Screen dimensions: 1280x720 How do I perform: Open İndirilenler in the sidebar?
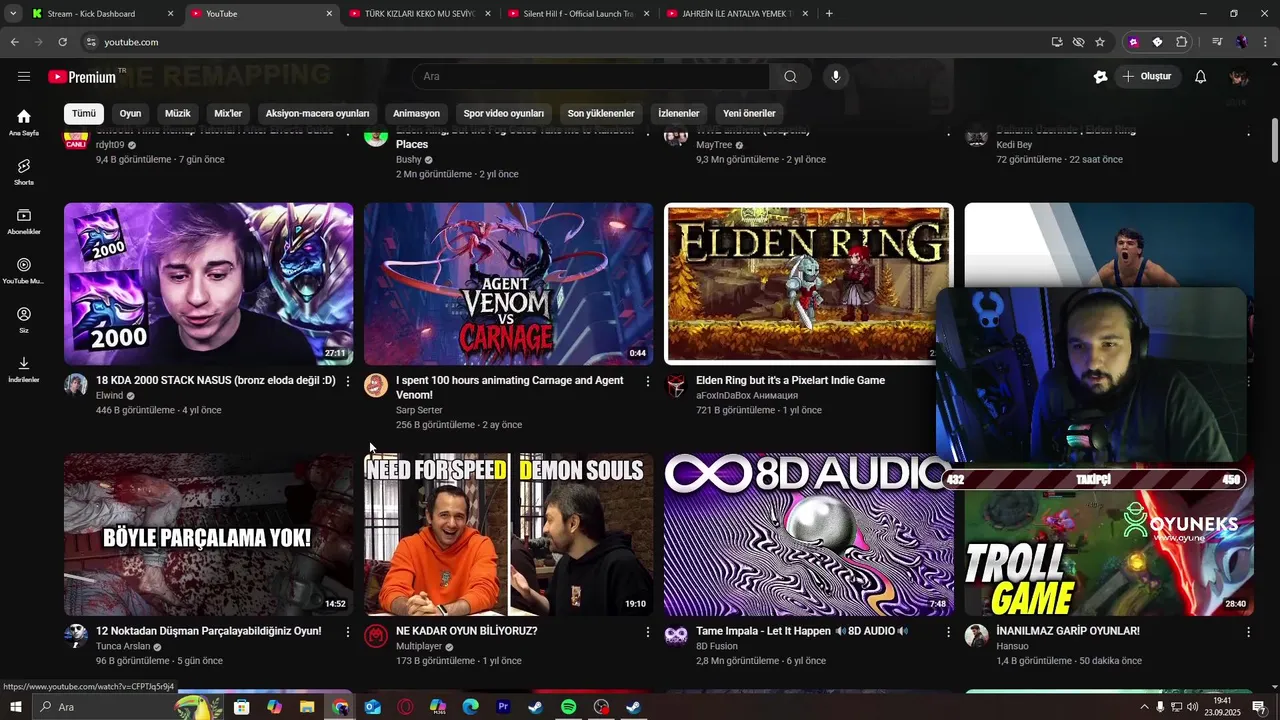[24, 369]
